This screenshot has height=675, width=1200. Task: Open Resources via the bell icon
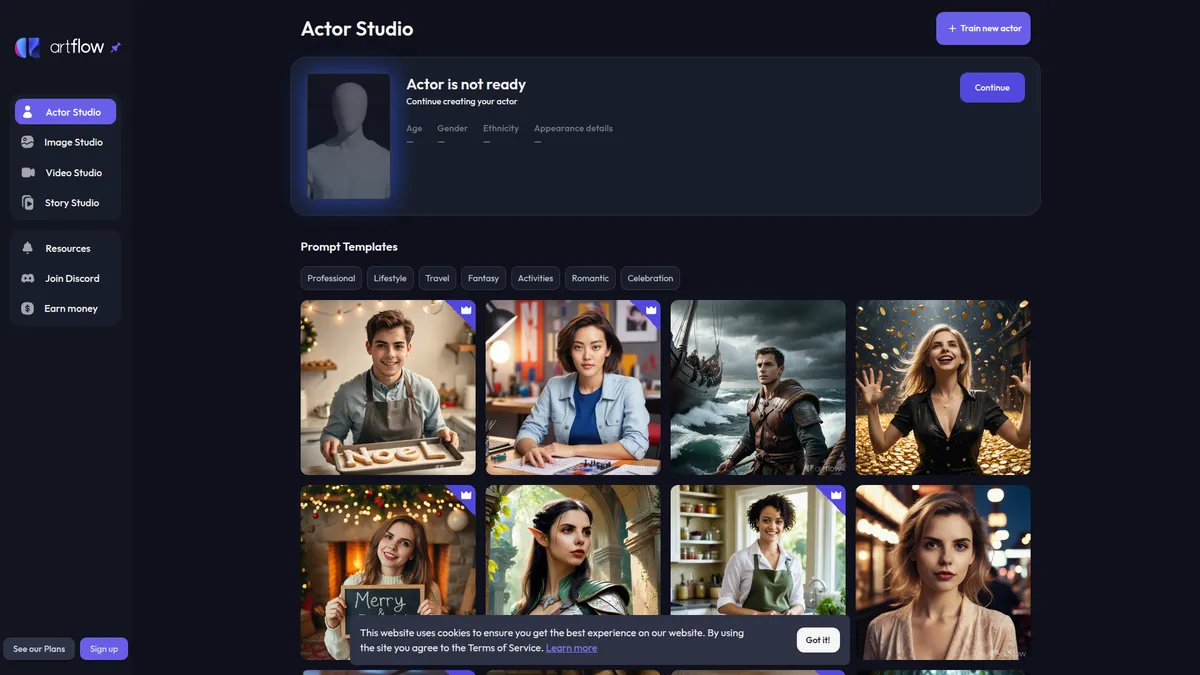(28, 248)
